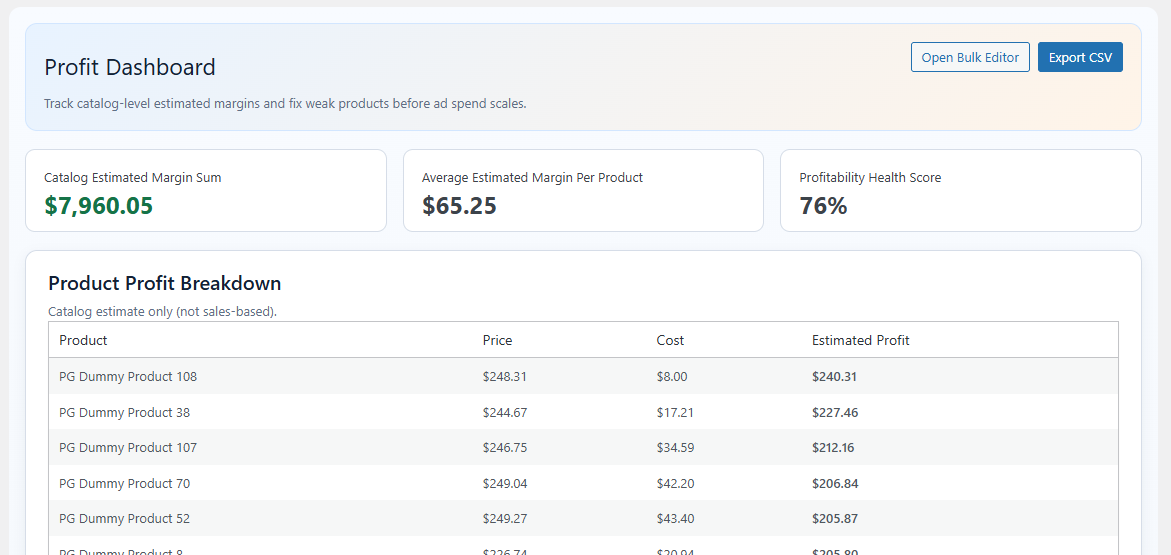Screen dimensions: 1171x555
Task: Open the Bulk Editor
Action: pos(969,58)
